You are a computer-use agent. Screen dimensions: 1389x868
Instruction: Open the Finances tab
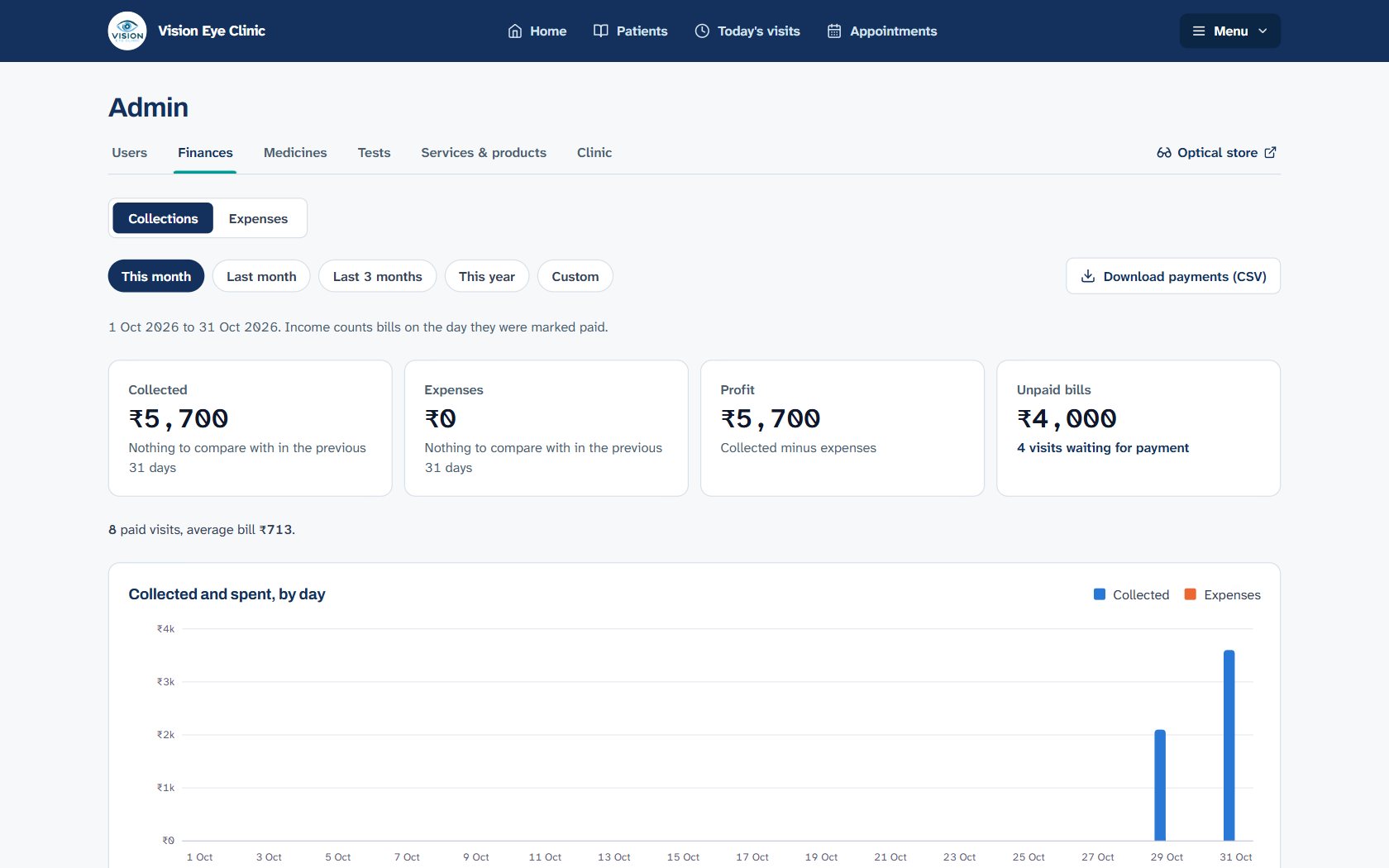point(205,152)
